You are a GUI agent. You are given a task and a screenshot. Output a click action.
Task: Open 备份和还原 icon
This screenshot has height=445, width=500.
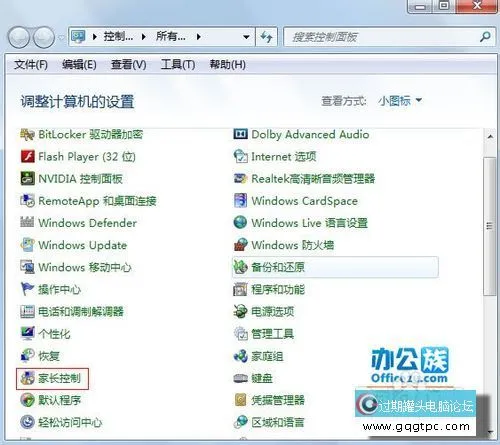[240, 267]
